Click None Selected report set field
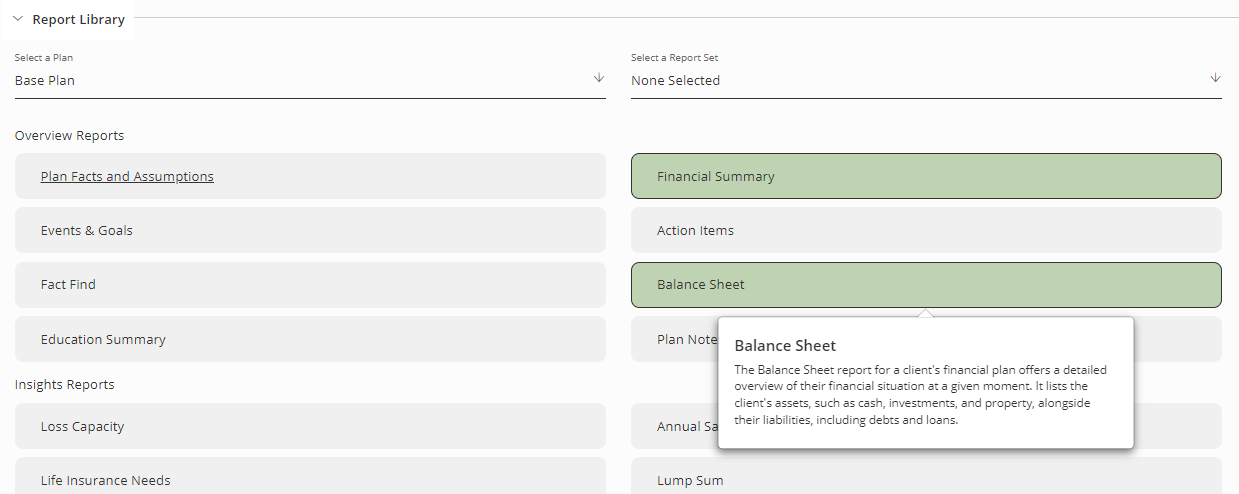Image resolution: width=1239 pixels, height=494 pixels. click(x=926, y=81)
